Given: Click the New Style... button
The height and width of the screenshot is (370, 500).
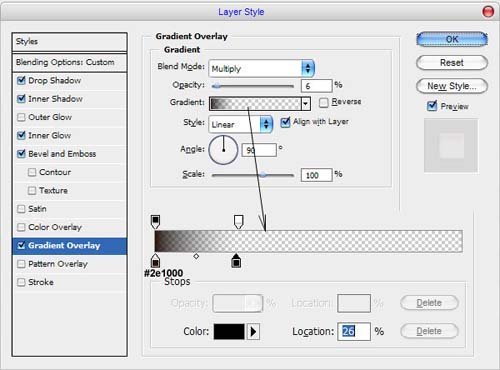Looking at the screenshot, I should tap(452, 86).
